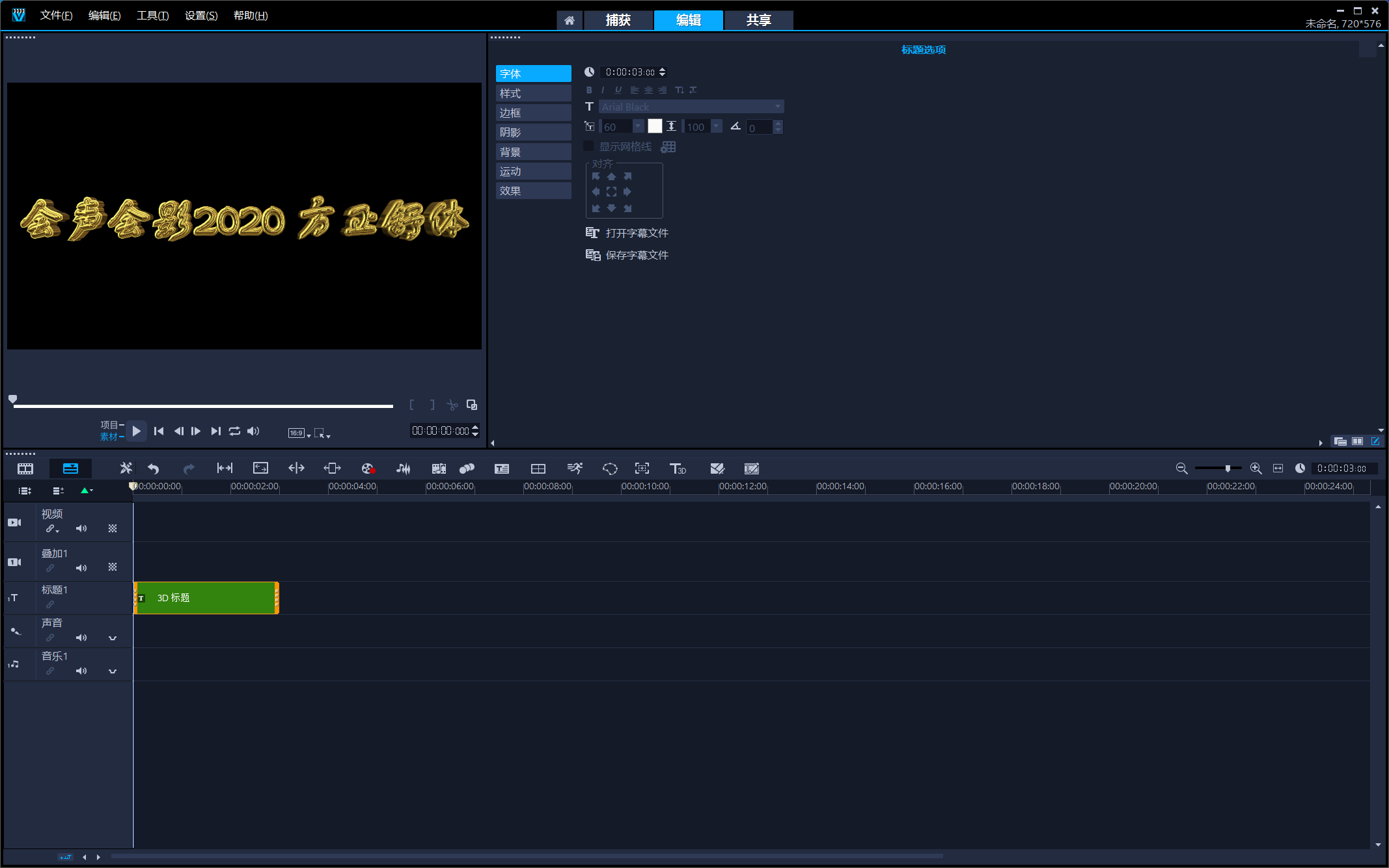The image size is (1389, 868).
Task: Click the split clip scissors icon
Action: pos(452,405)
